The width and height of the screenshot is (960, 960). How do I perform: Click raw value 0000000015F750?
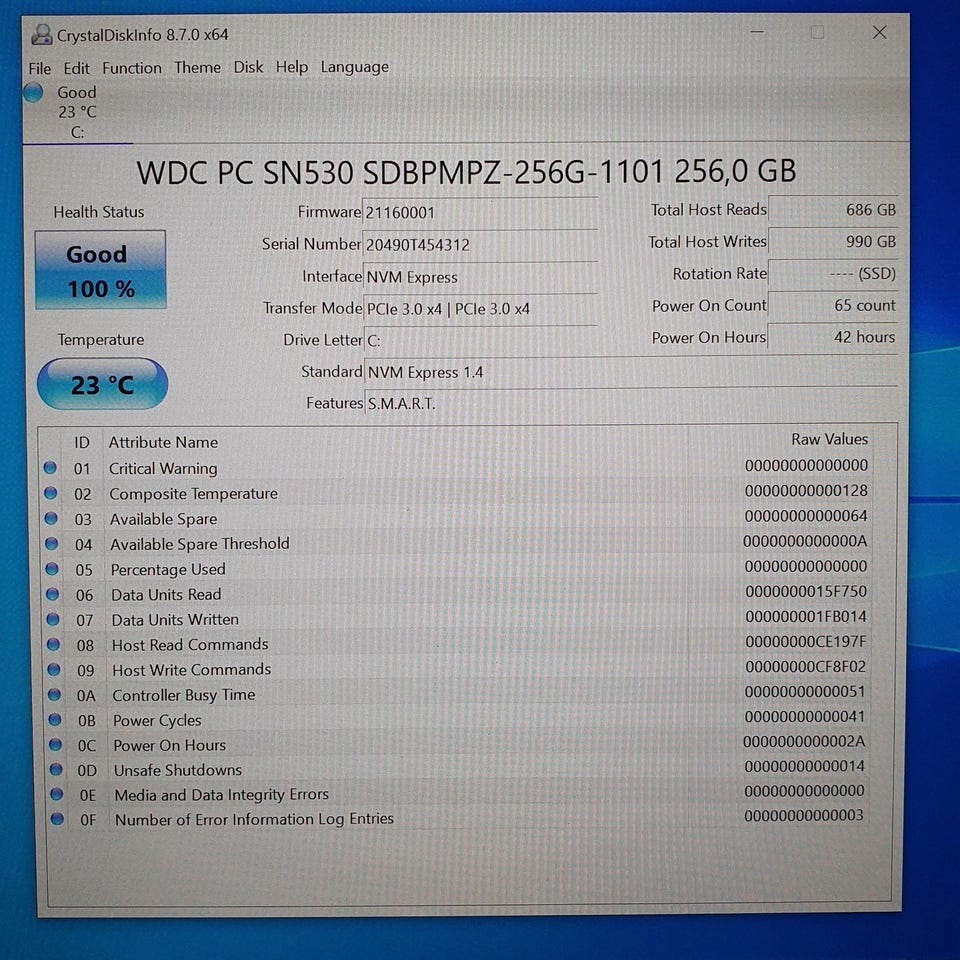(806, 591)
